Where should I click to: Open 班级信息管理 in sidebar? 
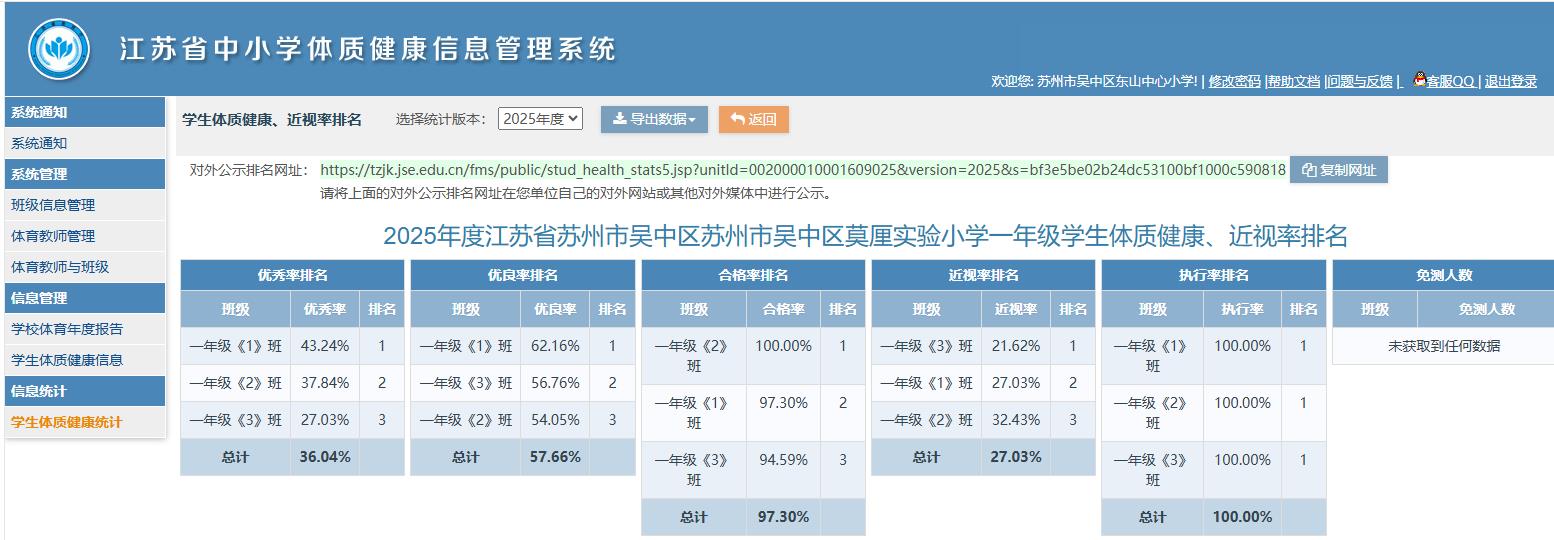pyautogui.click(x=85, y=205)
